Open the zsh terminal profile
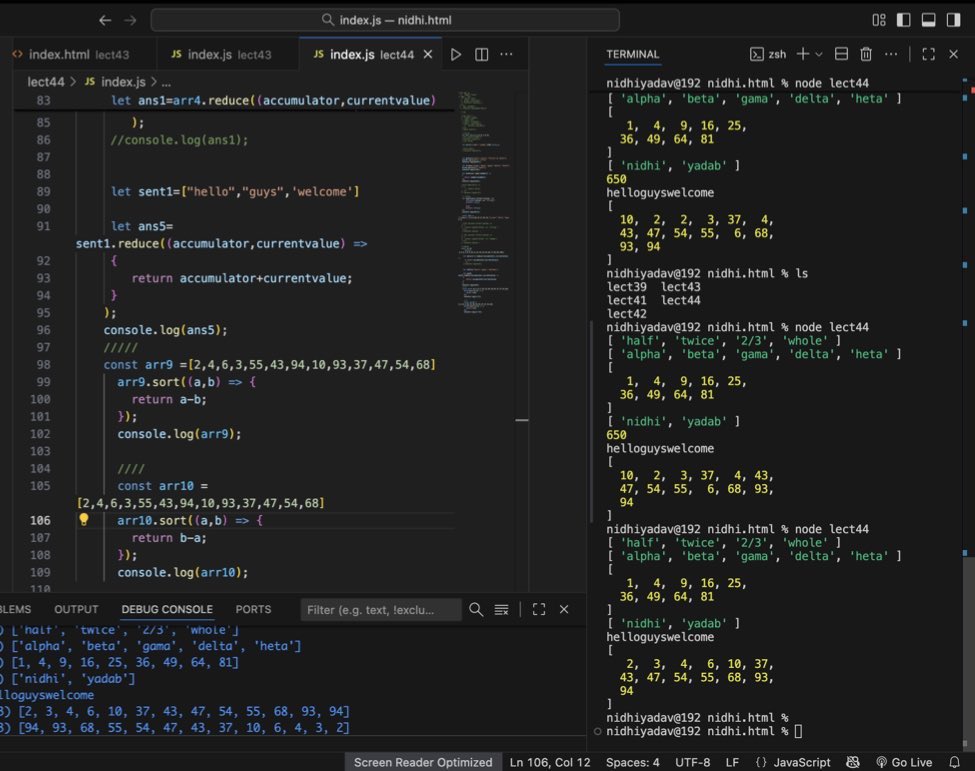This screenshot has width=975, height=771. coord(768,55)
